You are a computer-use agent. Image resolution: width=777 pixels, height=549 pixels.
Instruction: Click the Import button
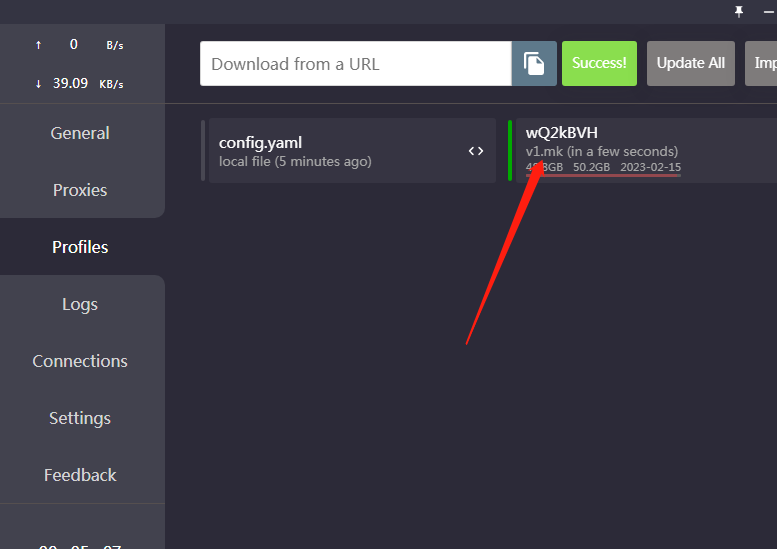(763, 63)
